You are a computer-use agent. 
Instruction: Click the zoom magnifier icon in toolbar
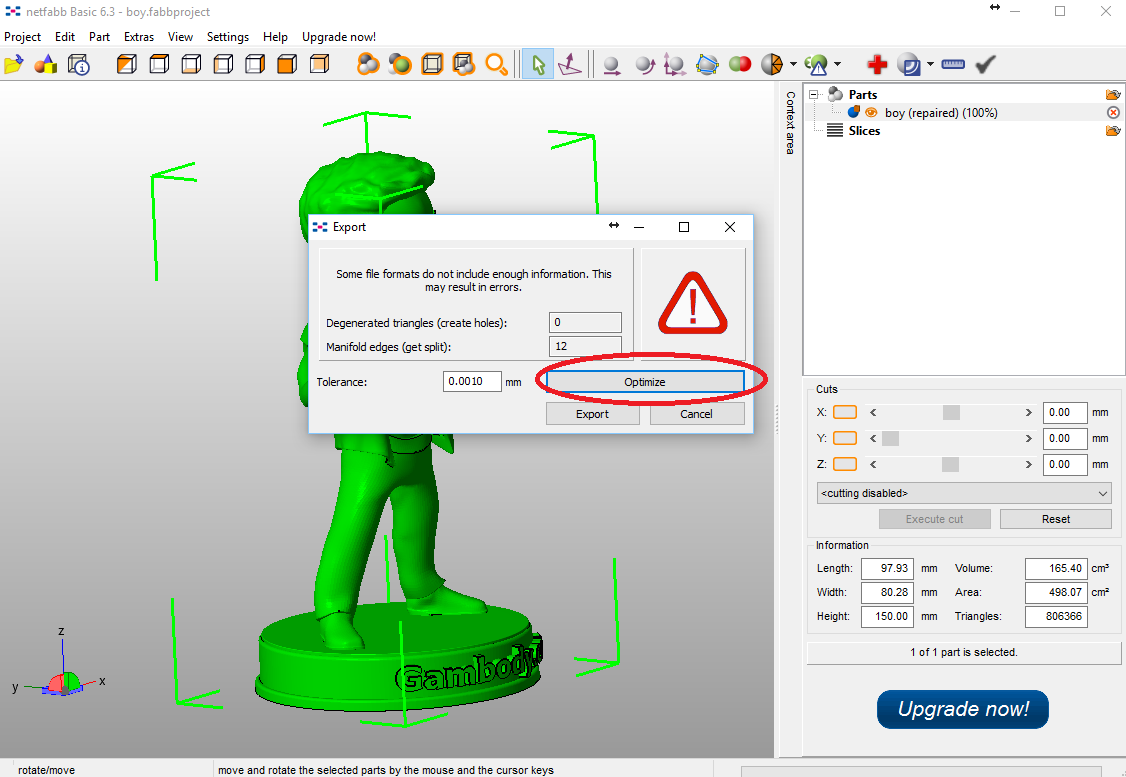tap(496, 65)
